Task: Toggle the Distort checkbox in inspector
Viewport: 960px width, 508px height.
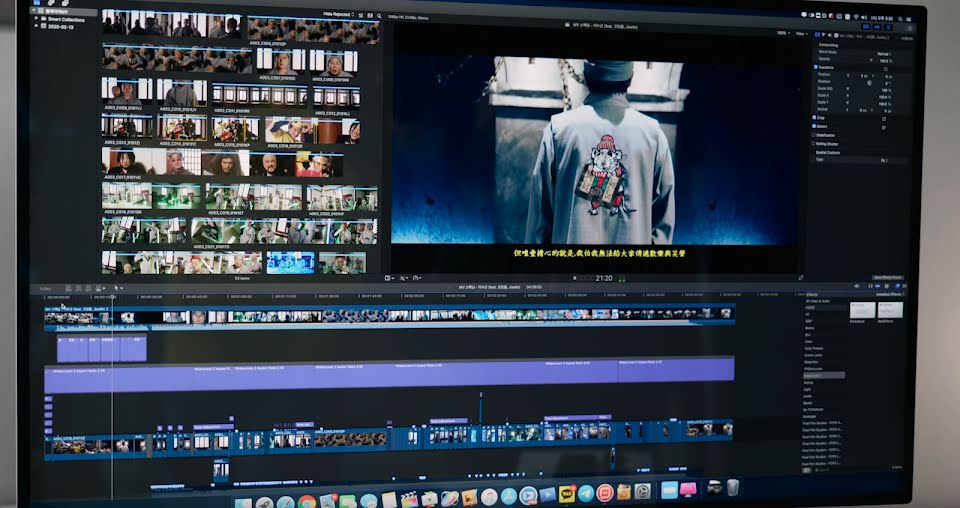Action: [x=814, y=126]
